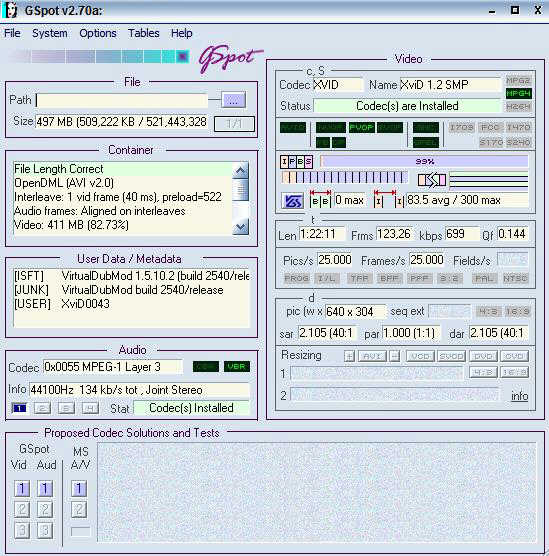
Task: Select audio stream 1 button
Action: tap(19, 408)
